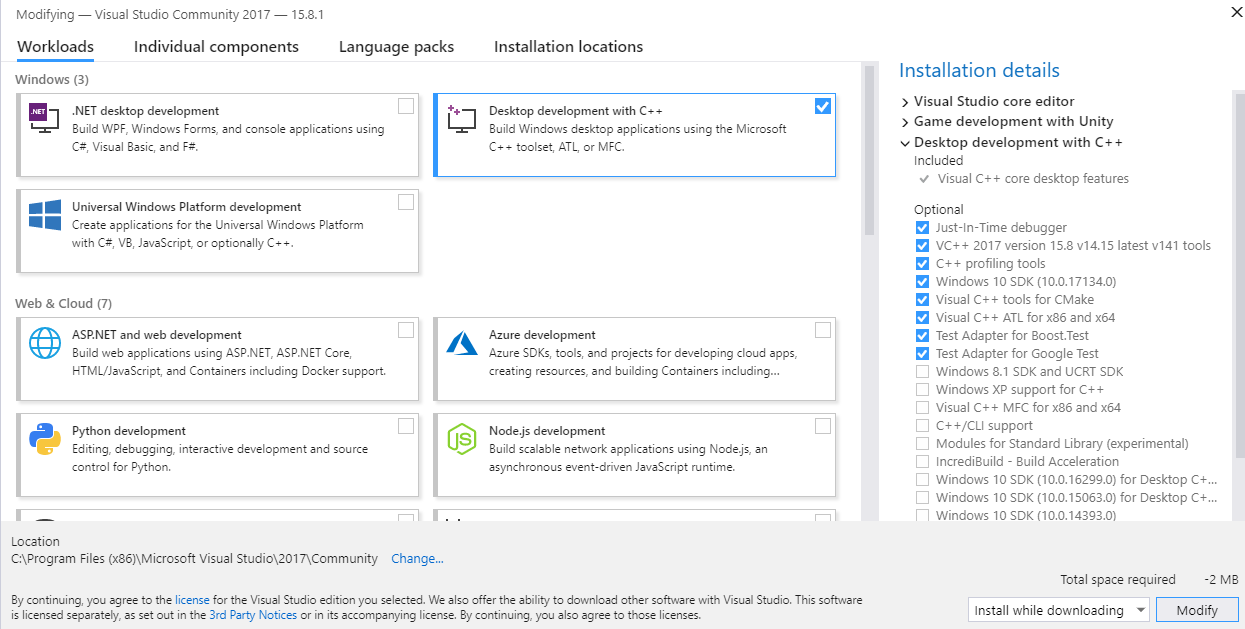This screenshot has width=1245, height=629.
Task: Click the ASP.NET globe icon
Action: (x=45, y=343)
